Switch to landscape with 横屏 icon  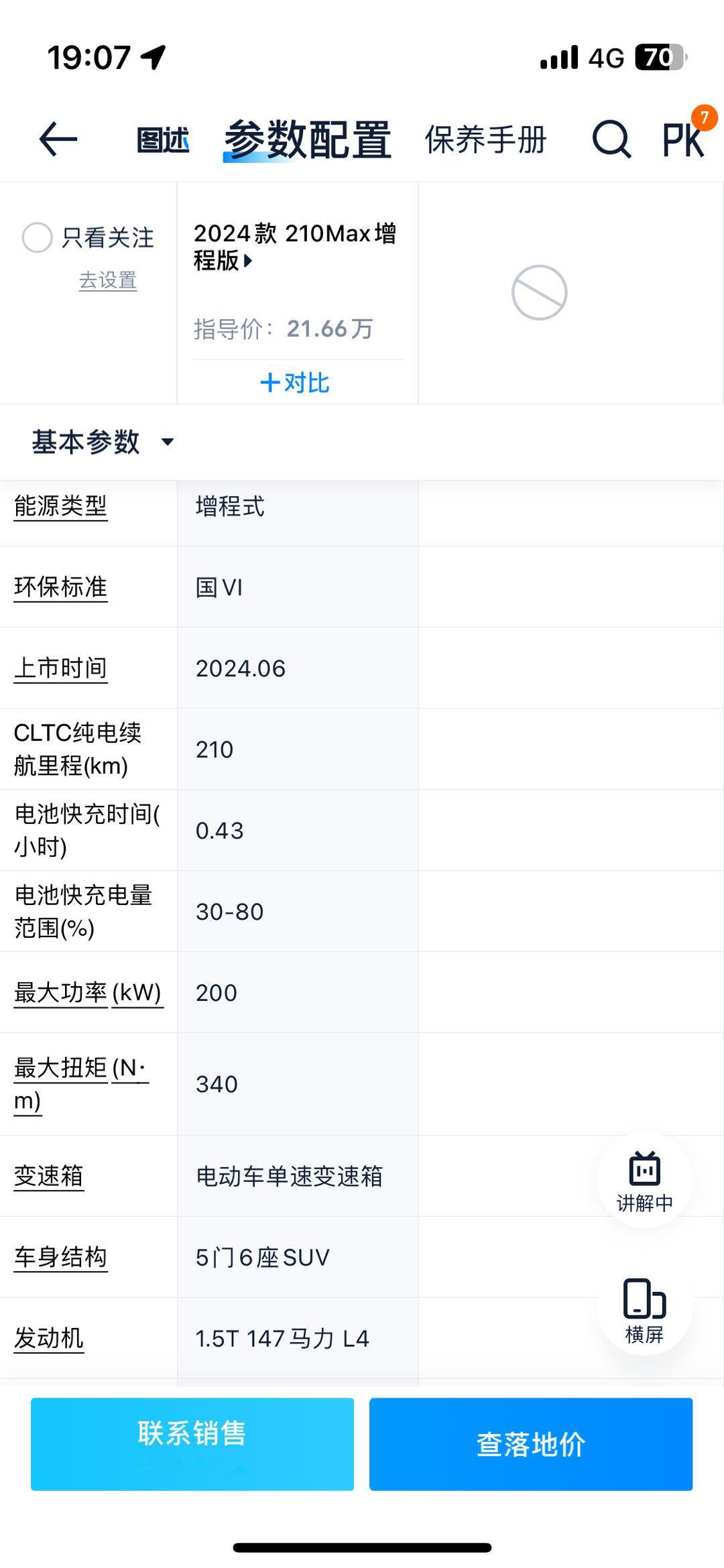pos(644,1311)
